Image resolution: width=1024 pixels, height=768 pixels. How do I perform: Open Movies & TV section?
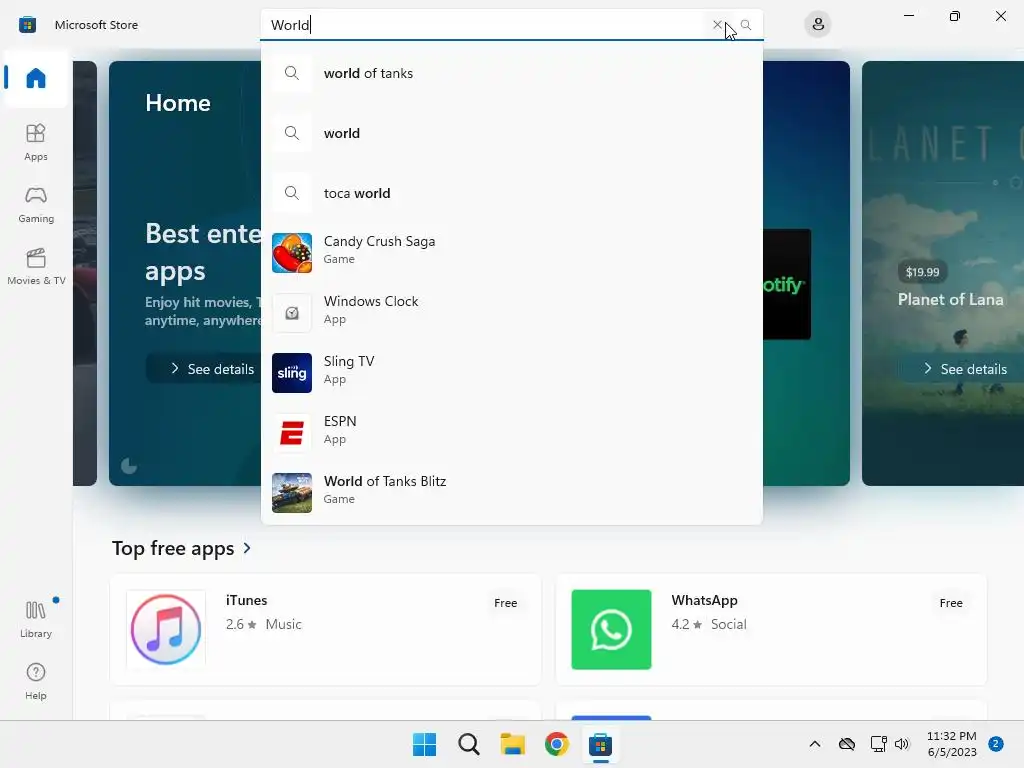point(36,266)
